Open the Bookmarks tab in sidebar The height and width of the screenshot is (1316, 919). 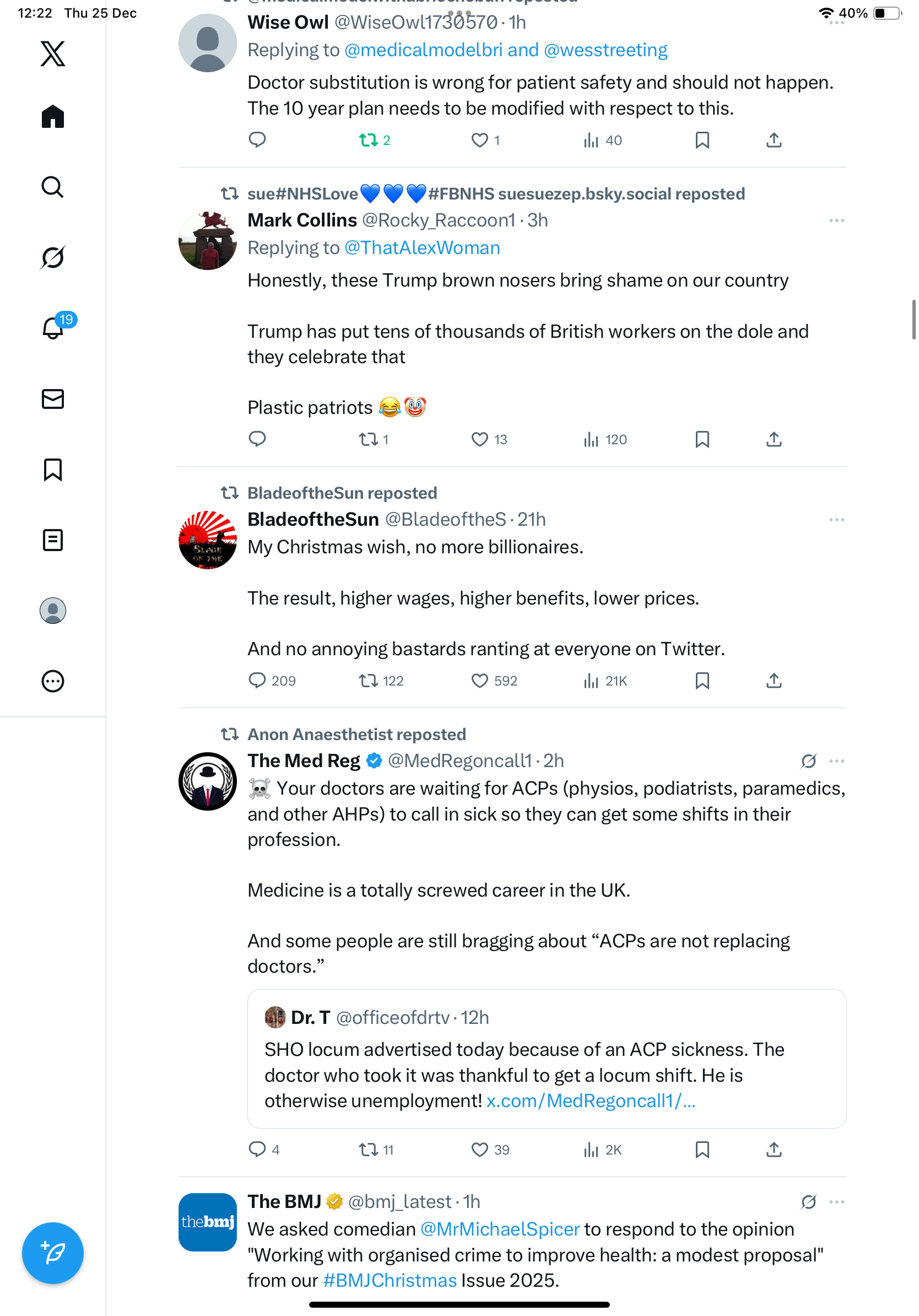coord(53,470)
